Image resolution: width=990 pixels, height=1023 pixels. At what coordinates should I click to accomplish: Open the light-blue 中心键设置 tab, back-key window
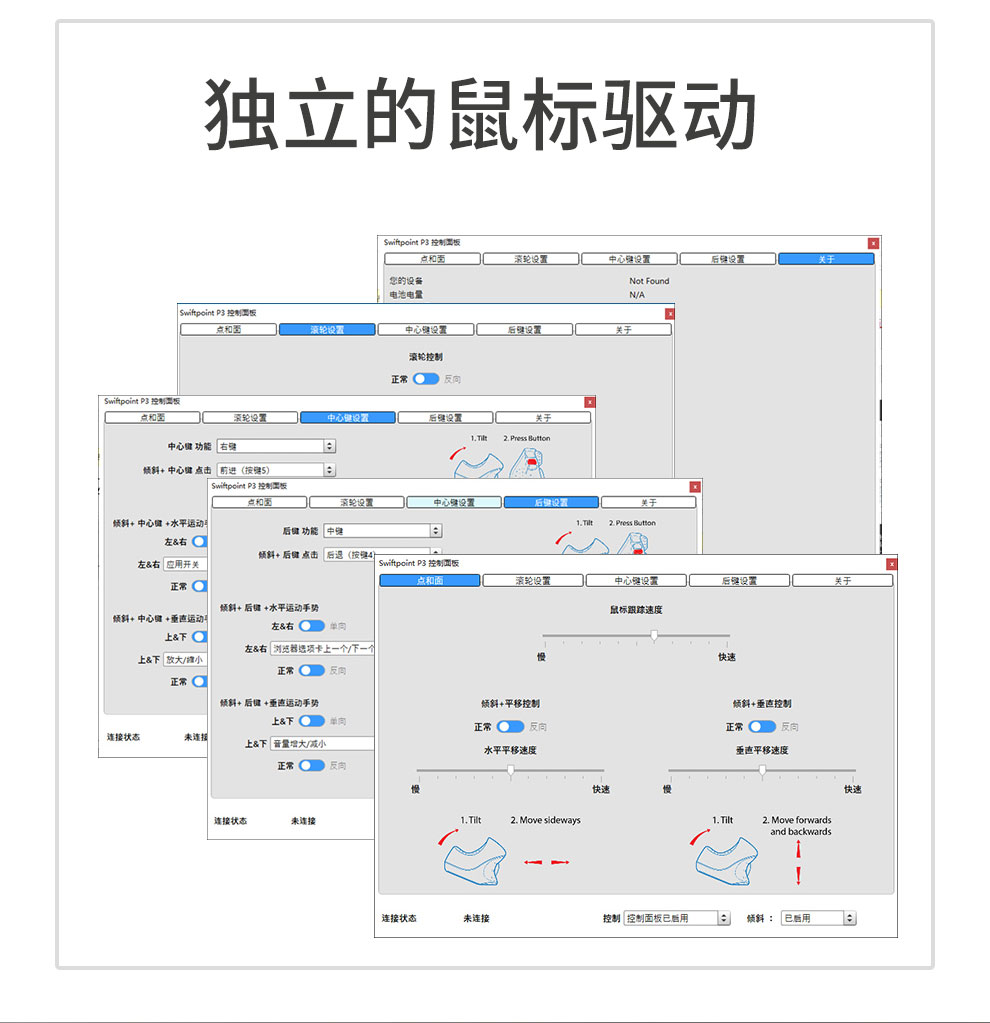point(454,502)
